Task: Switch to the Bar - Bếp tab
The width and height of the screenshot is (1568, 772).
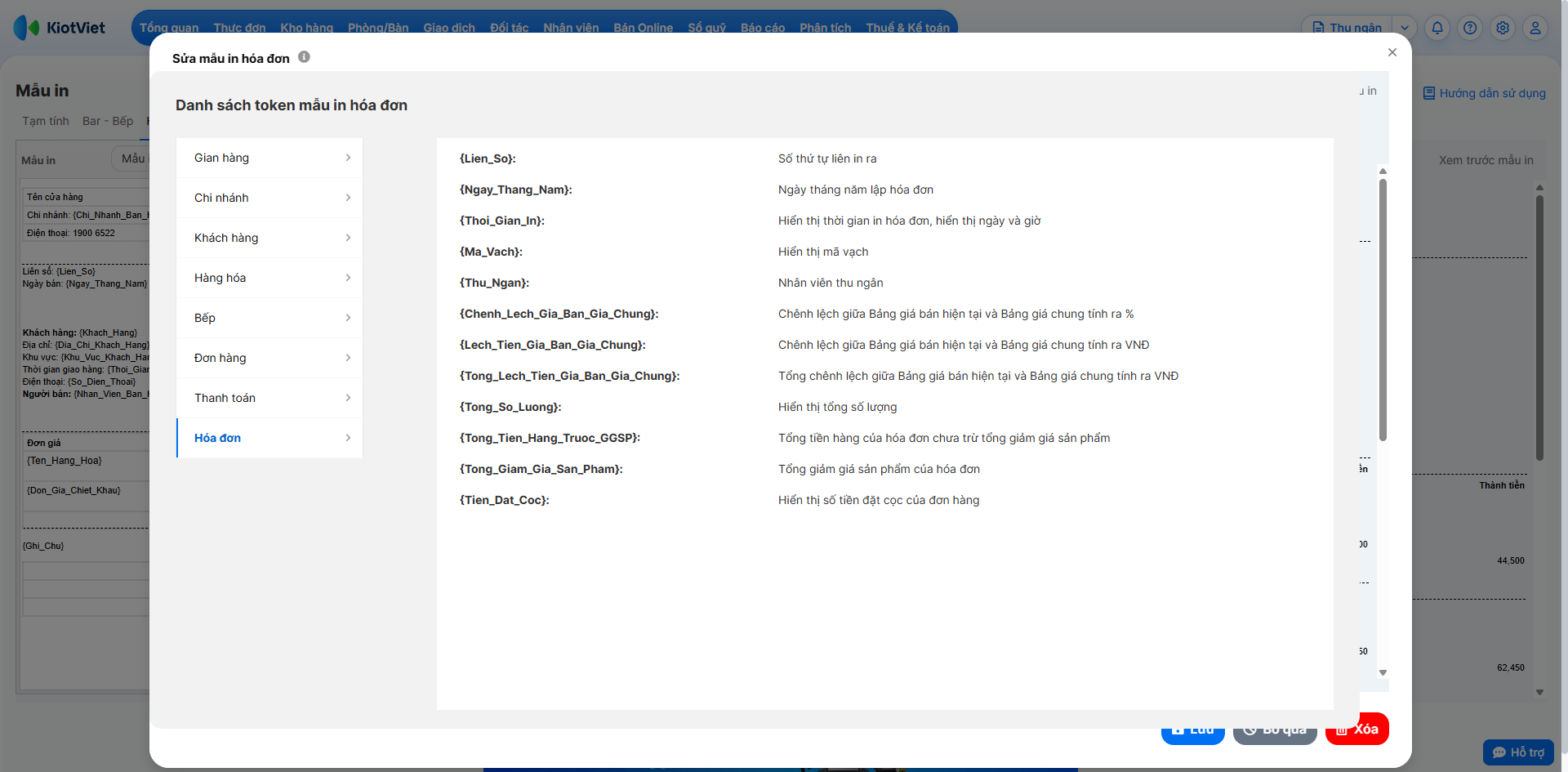Action: coord(108,121)
